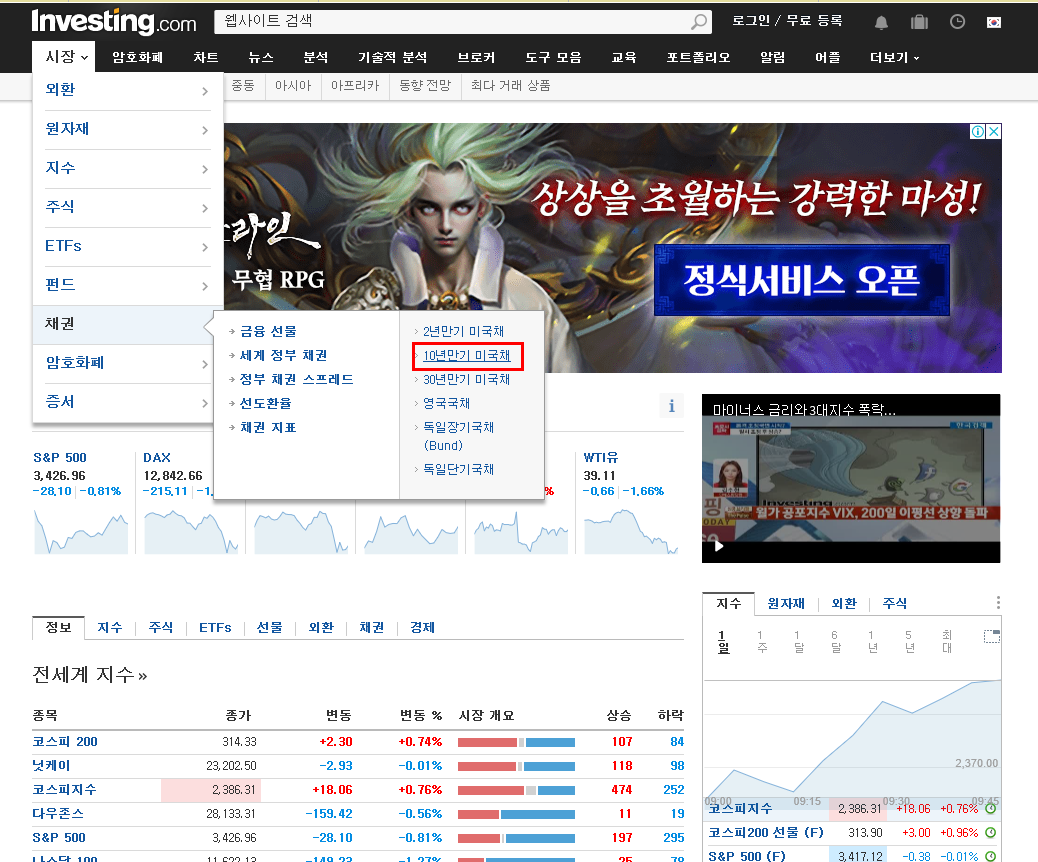Click the 30년만기 미국채 link

point(467,379)
